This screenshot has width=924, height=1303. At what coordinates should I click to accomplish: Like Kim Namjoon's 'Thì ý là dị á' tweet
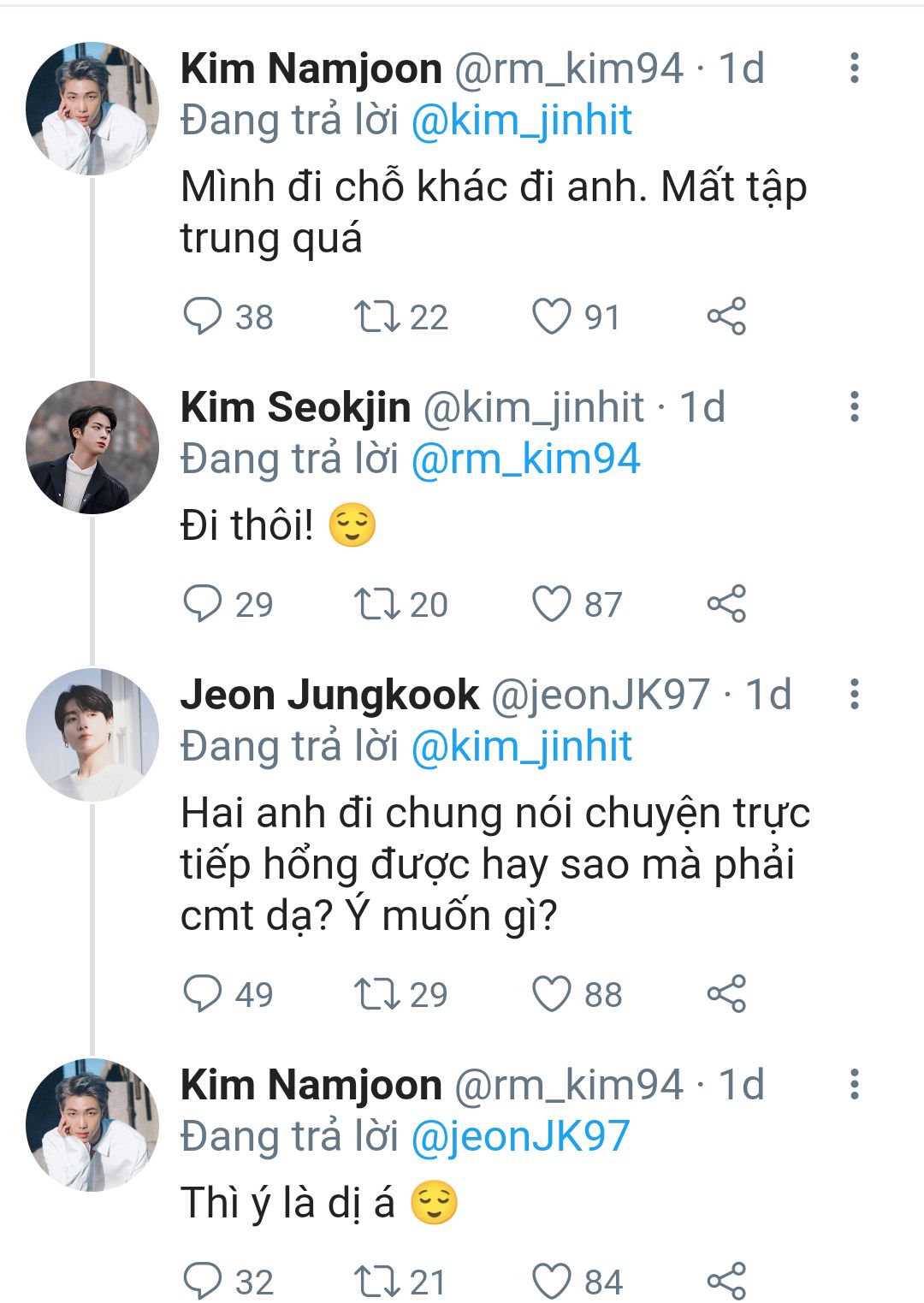[552, 1281]
